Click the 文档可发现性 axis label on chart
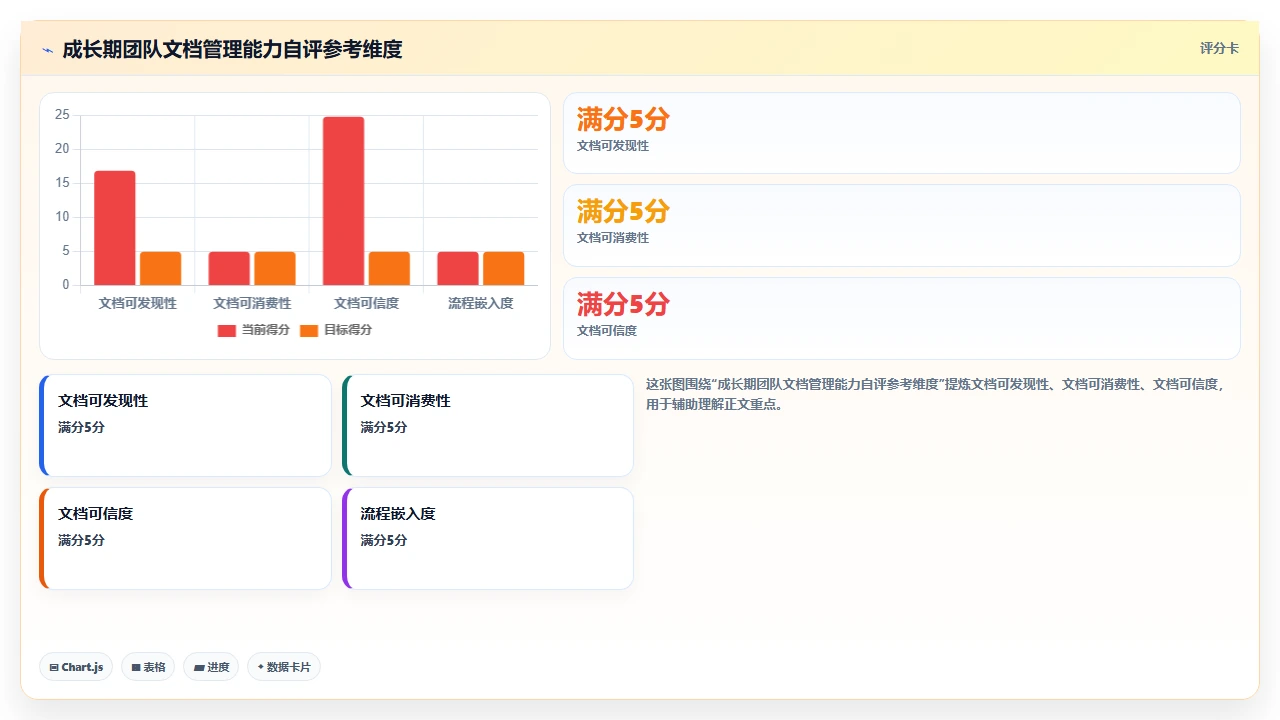1280x720 pixels. [x=138, y=303]
